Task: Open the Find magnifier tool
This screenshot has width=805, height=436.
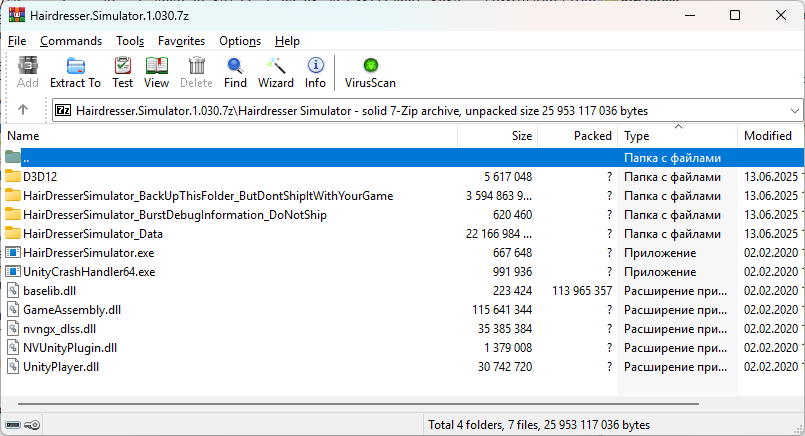Action: [x=235, y=72]
